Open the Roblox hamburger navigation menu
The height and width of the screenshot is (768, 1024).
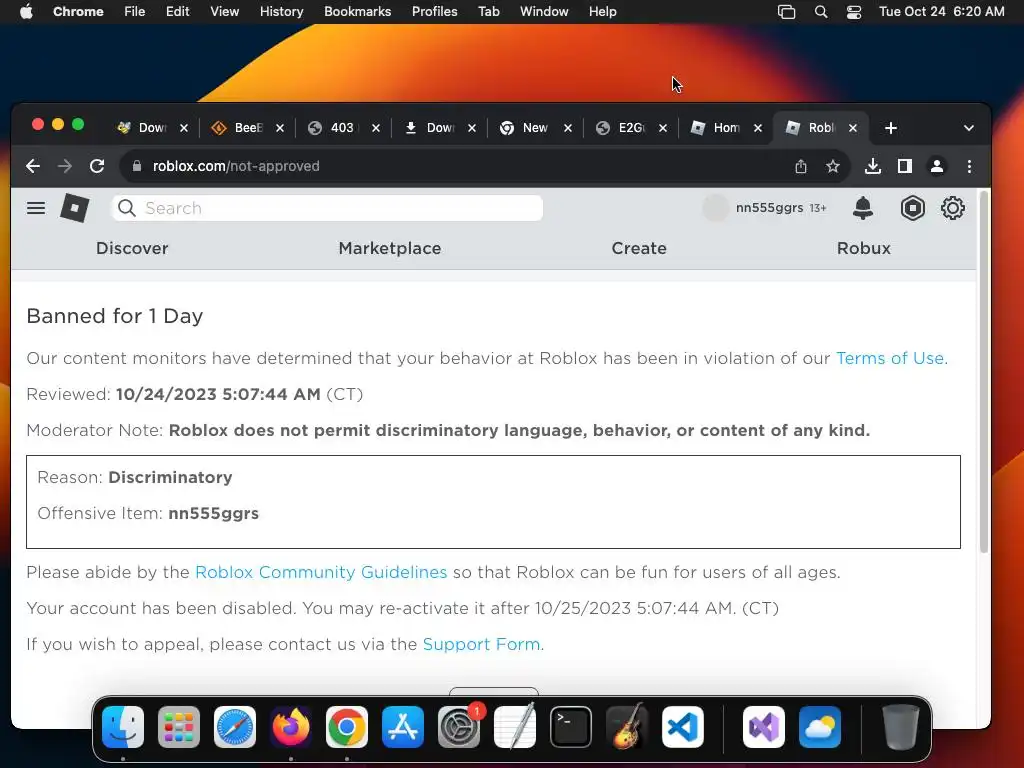[36, 208]
